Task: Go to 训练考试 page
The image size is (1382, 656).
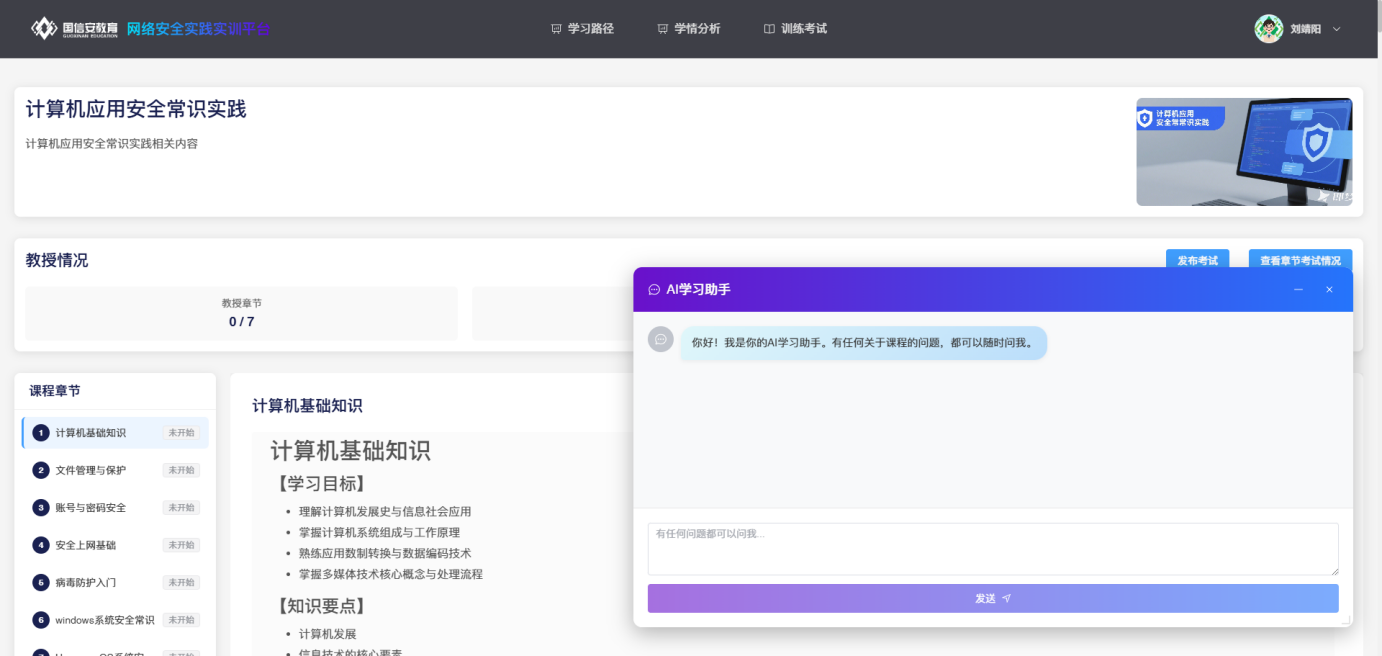Action: (x=795, y=29)
